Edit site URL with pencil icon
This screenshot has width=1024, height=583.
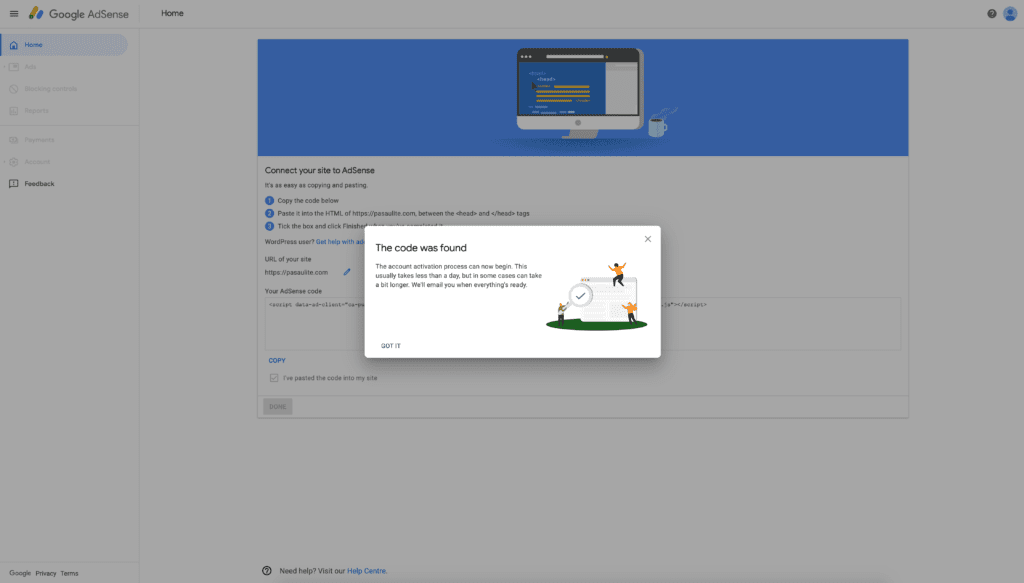[x=347, y=272]
